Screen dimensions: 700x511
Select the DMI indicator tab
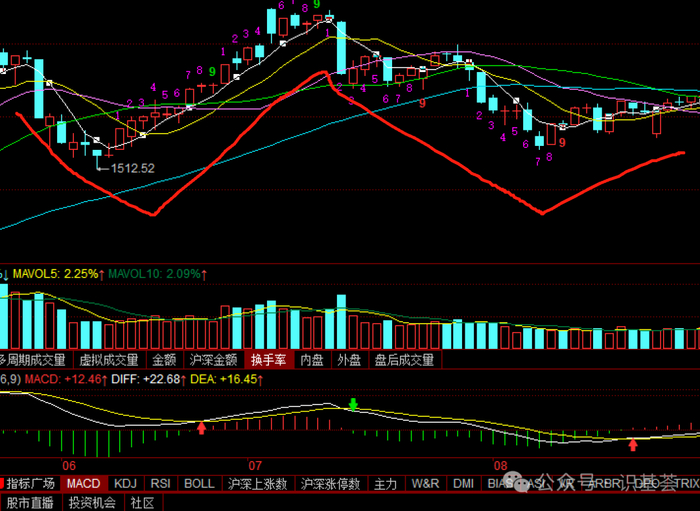(x=463, y=484)
